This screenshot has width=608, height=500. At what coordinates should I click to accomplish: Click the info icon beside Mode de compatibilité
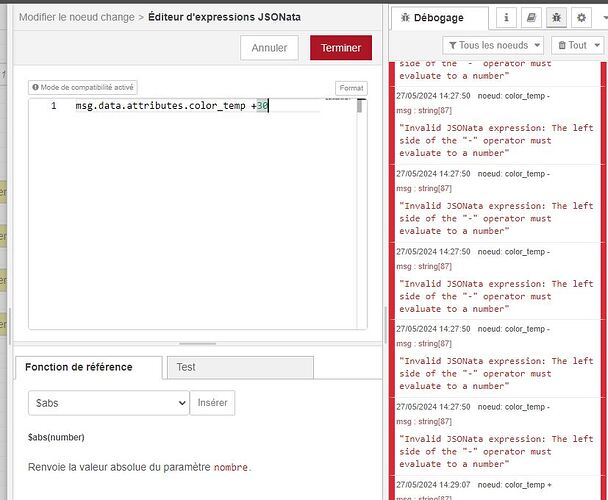point(35,87)
